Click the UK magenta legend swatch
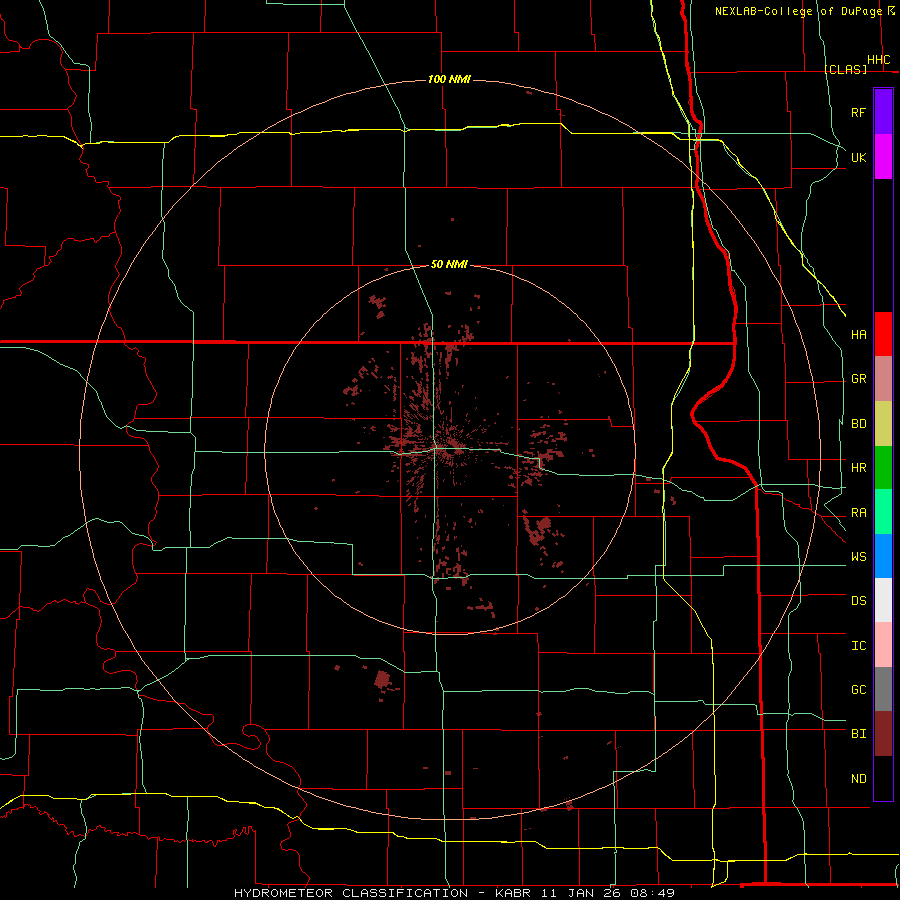 click(x=883, y=157)
